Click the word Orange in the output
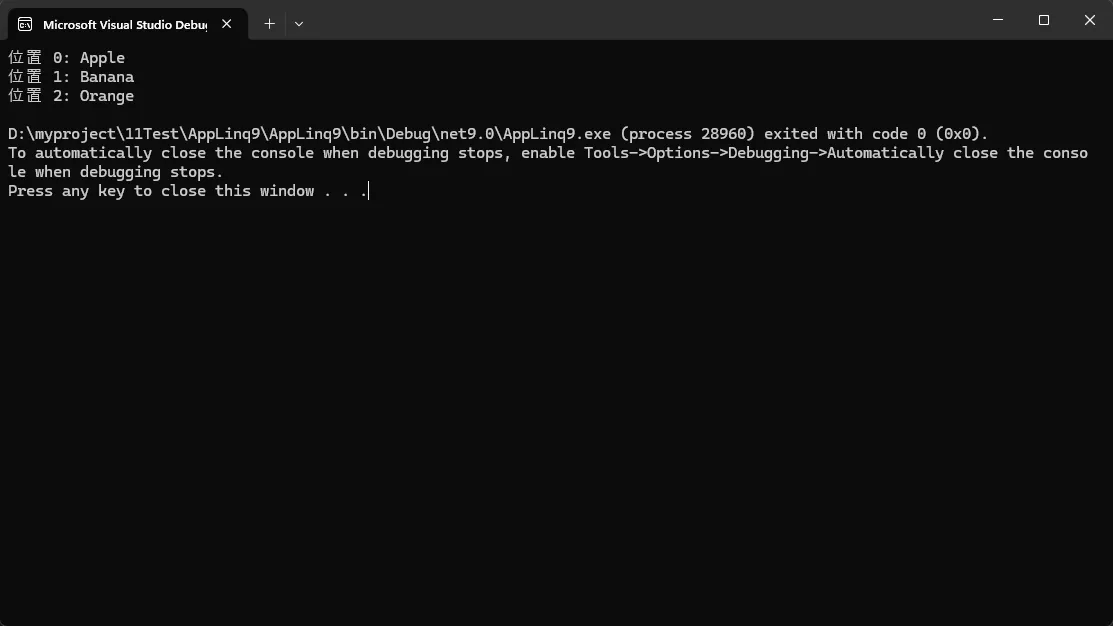 (107, 96)
